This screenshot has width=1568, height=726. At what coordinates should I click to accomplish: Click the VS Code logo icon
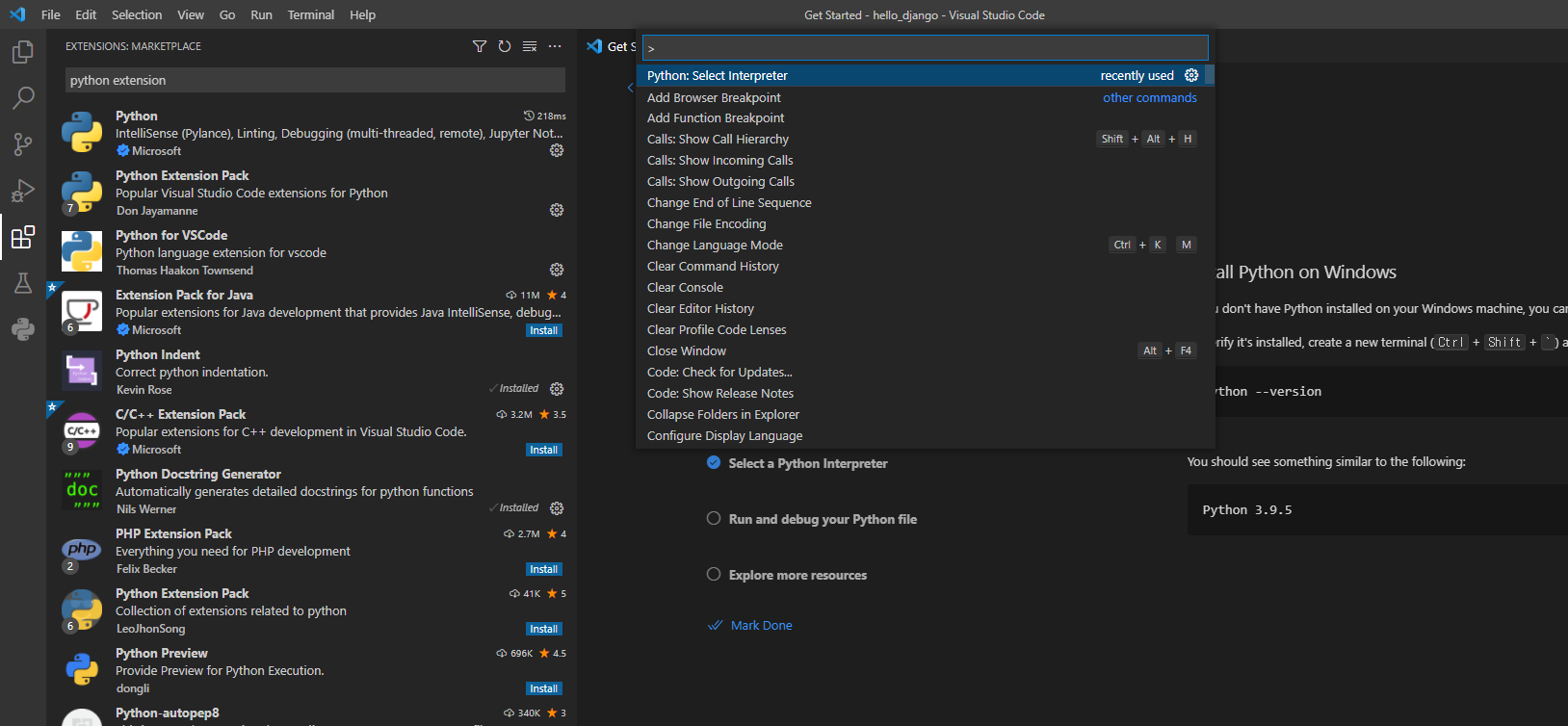(17, 14)
